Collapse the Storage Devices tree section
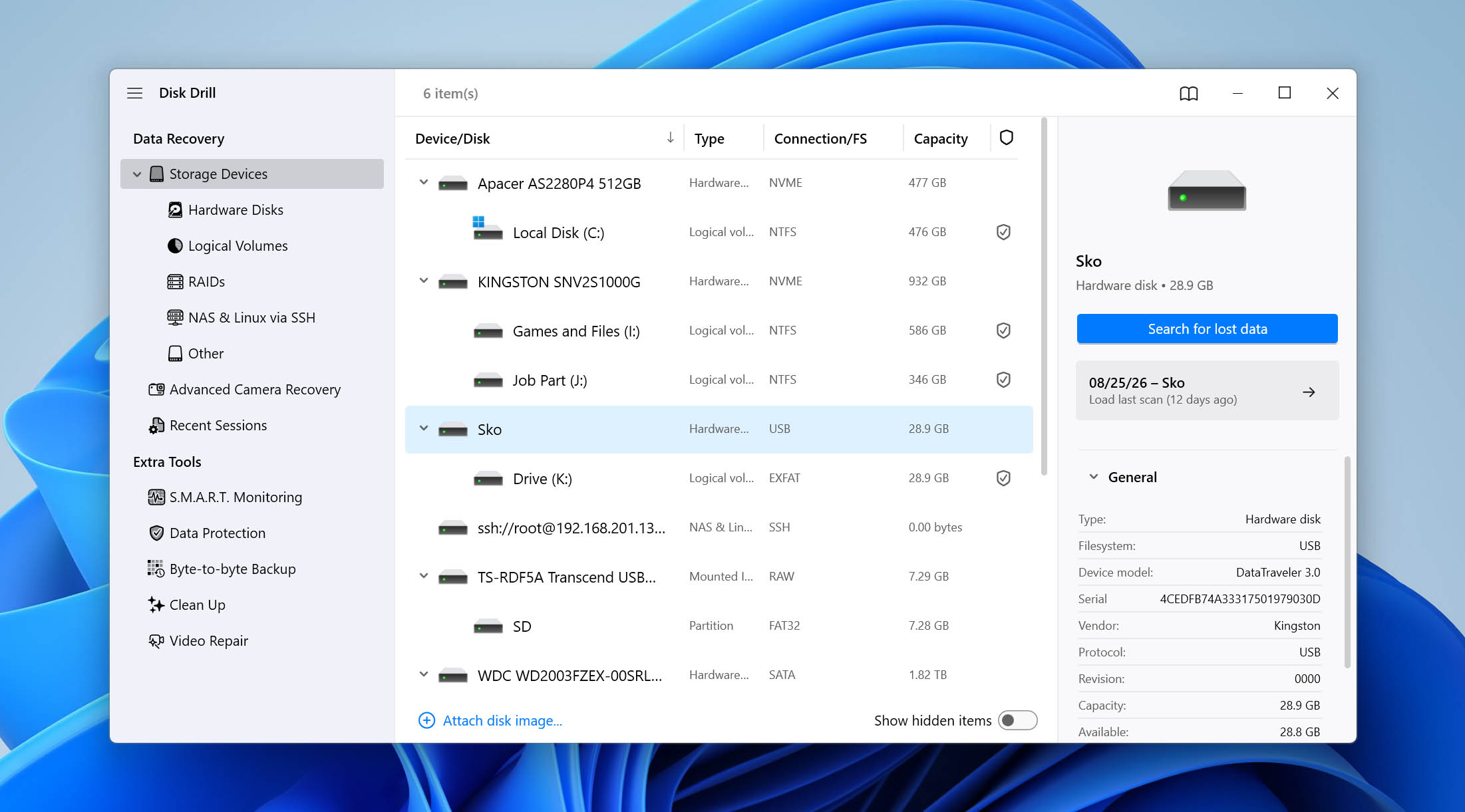Screen dimensions: 1465x812 pyautogui.click(x=137, y=174)
